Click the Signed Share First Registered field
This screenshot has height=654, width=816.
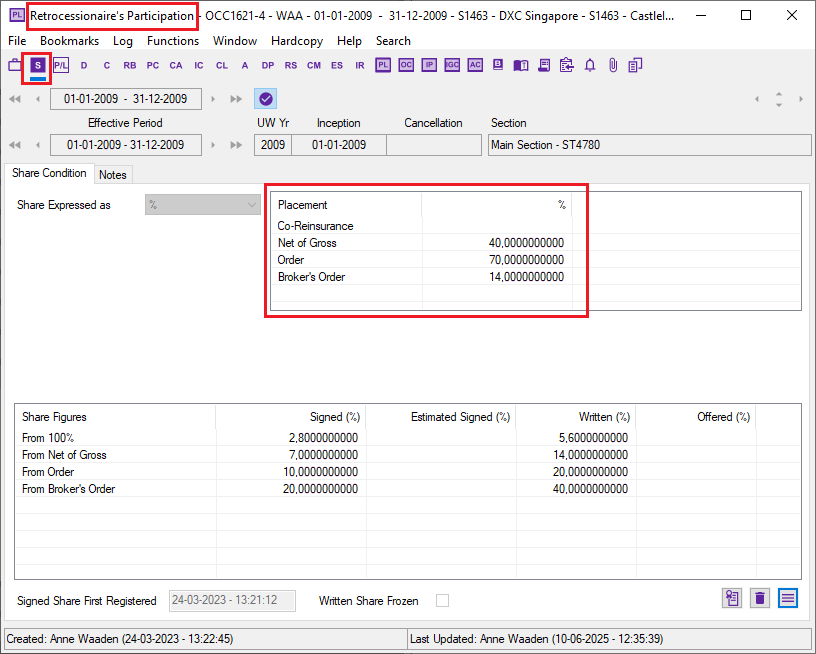[232, 601]
